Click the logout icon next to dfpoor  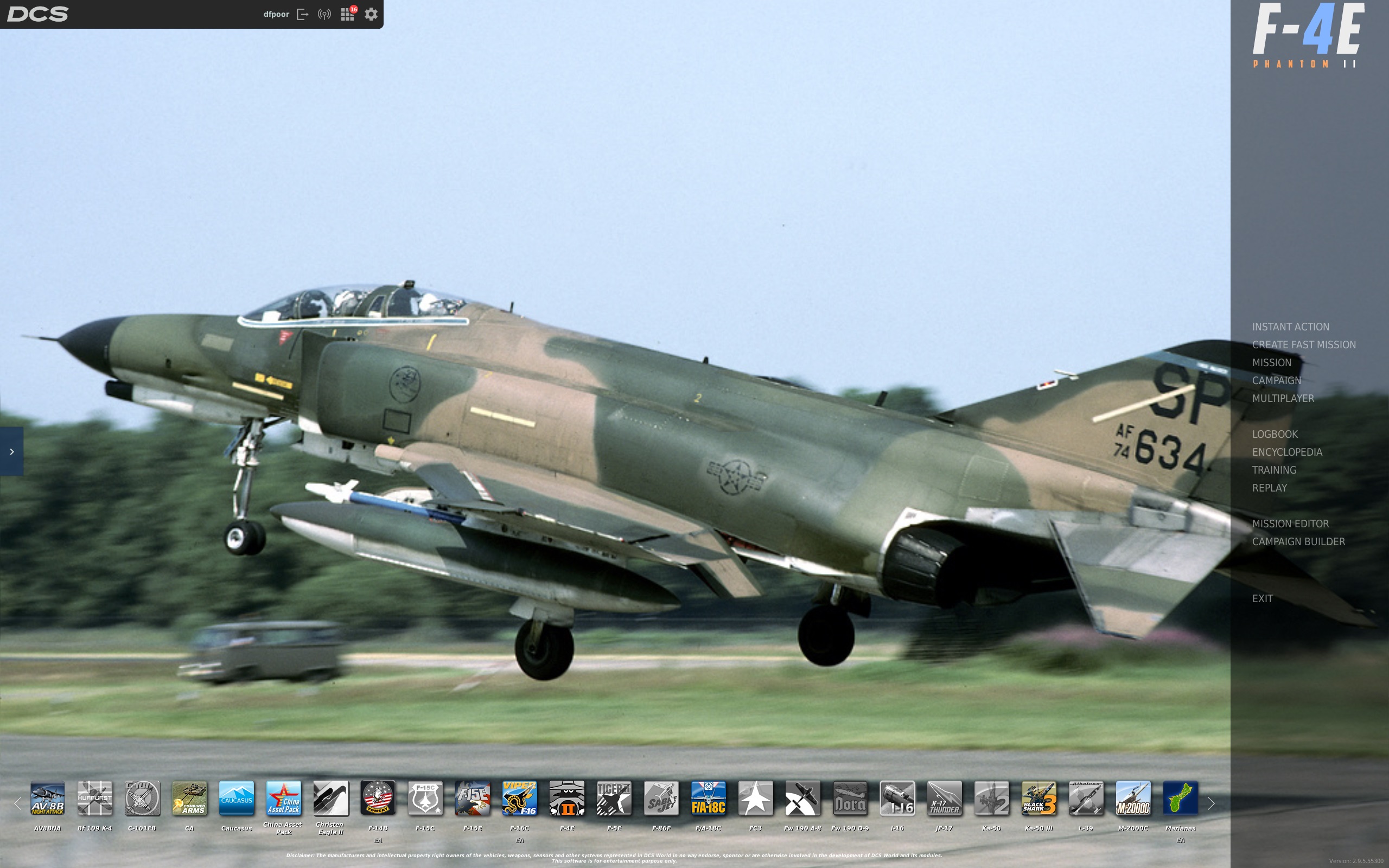[x=302, y=14]
